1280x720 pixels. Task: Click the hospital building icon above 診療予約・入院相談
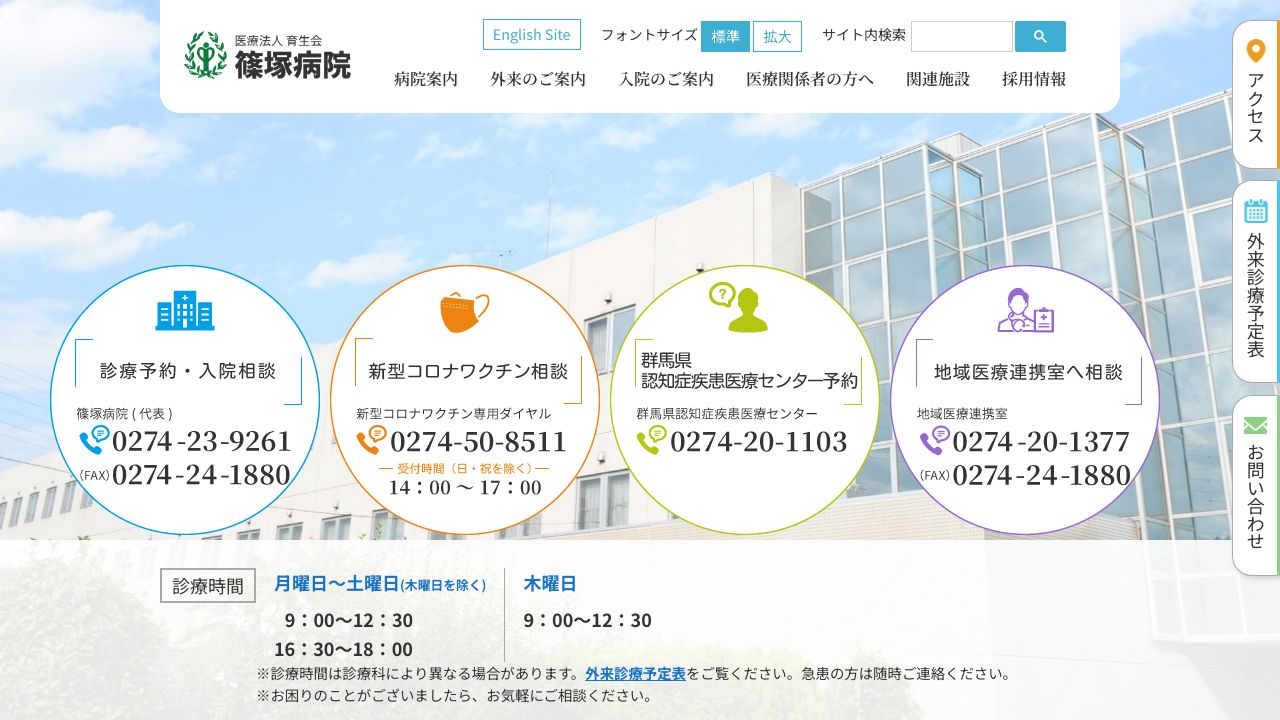(185, 311)
